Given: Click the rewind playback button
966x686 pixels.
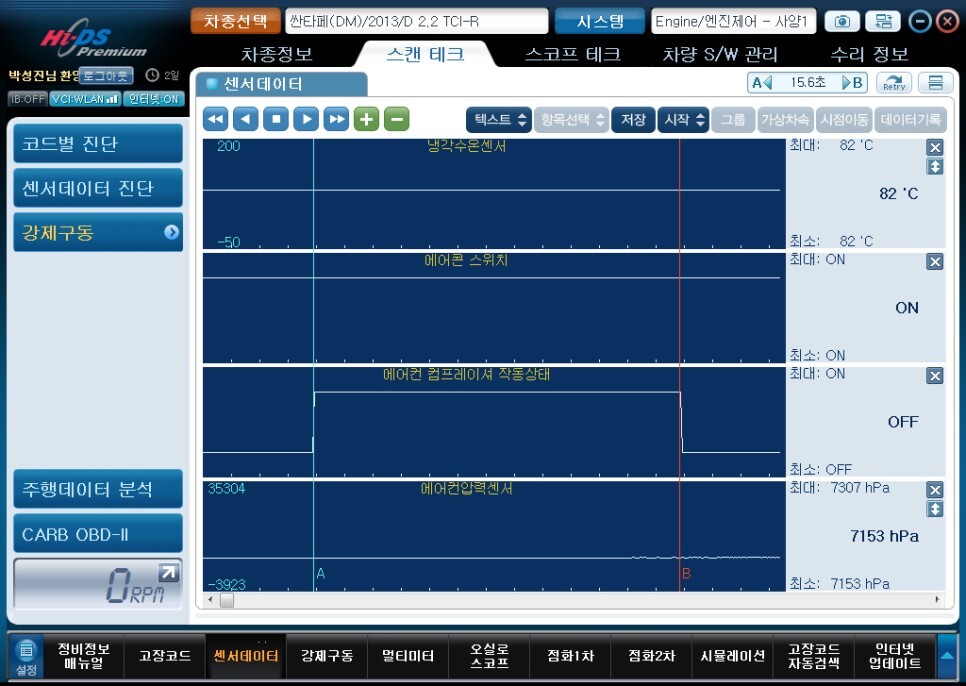Looking at the screenshot, I should pos(216,119).
